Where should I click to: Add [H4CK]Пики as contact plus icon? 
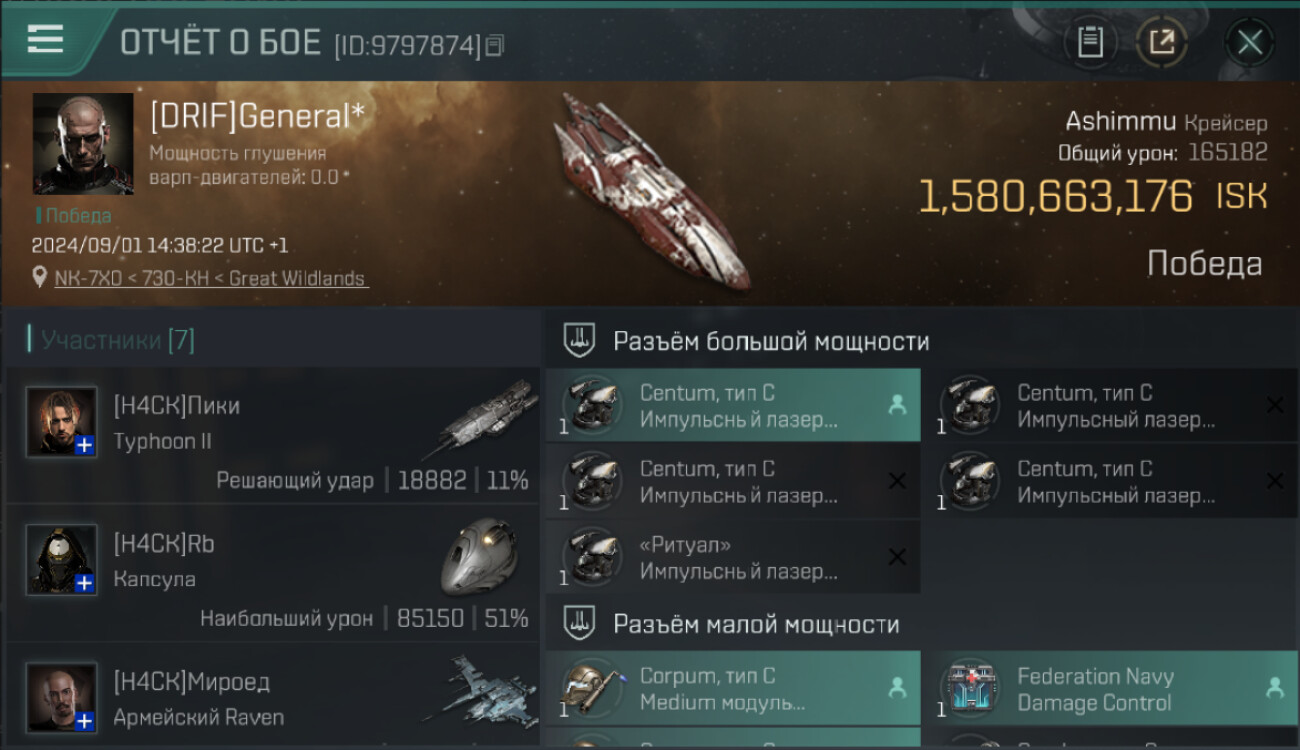point(85,445)
